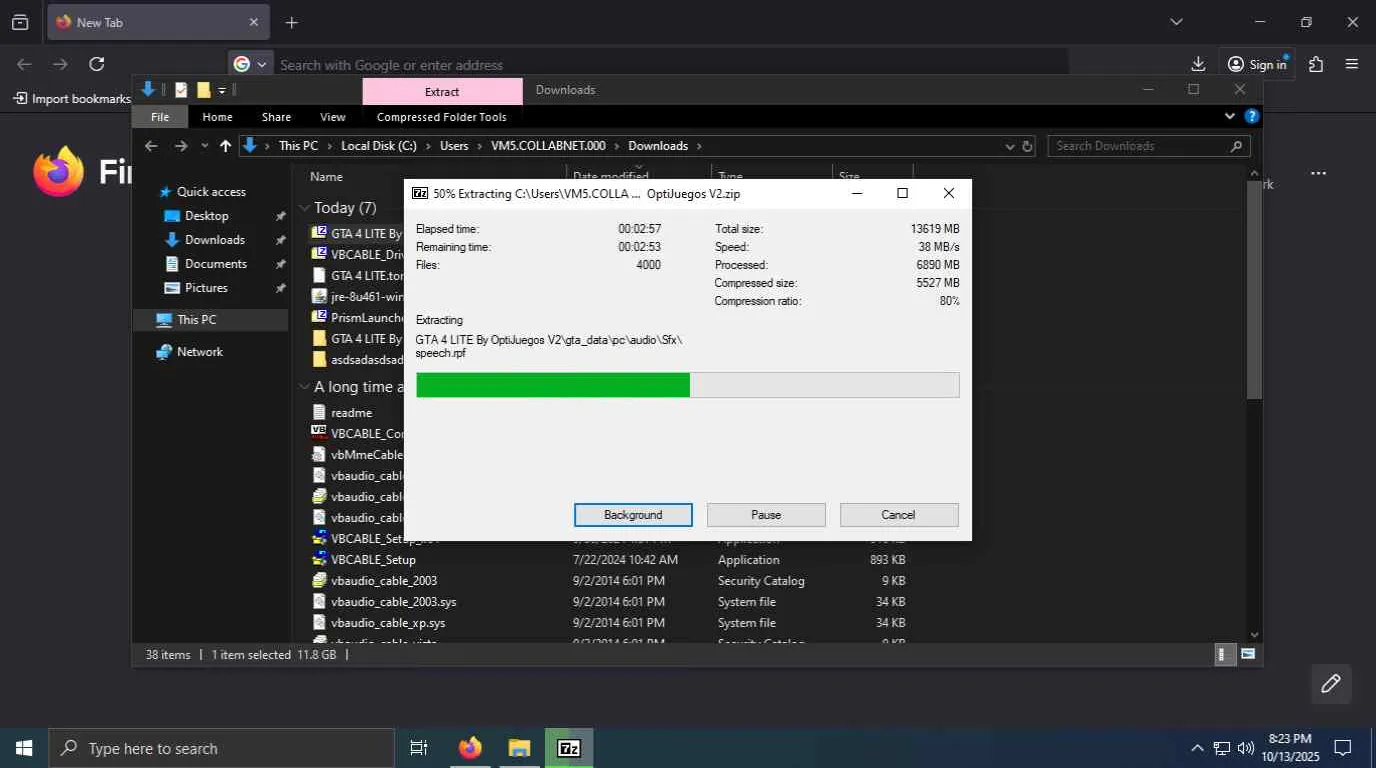
Task: Open a new Firefox tab
Action: [x=291, y=22]
